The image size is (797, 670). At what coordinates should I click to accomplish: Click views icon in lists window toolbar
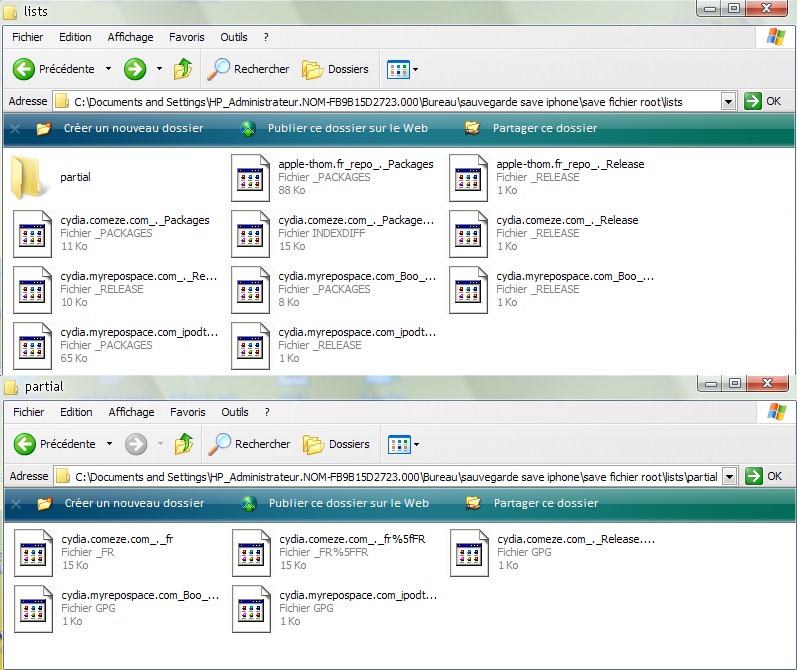tap(398, 70)
